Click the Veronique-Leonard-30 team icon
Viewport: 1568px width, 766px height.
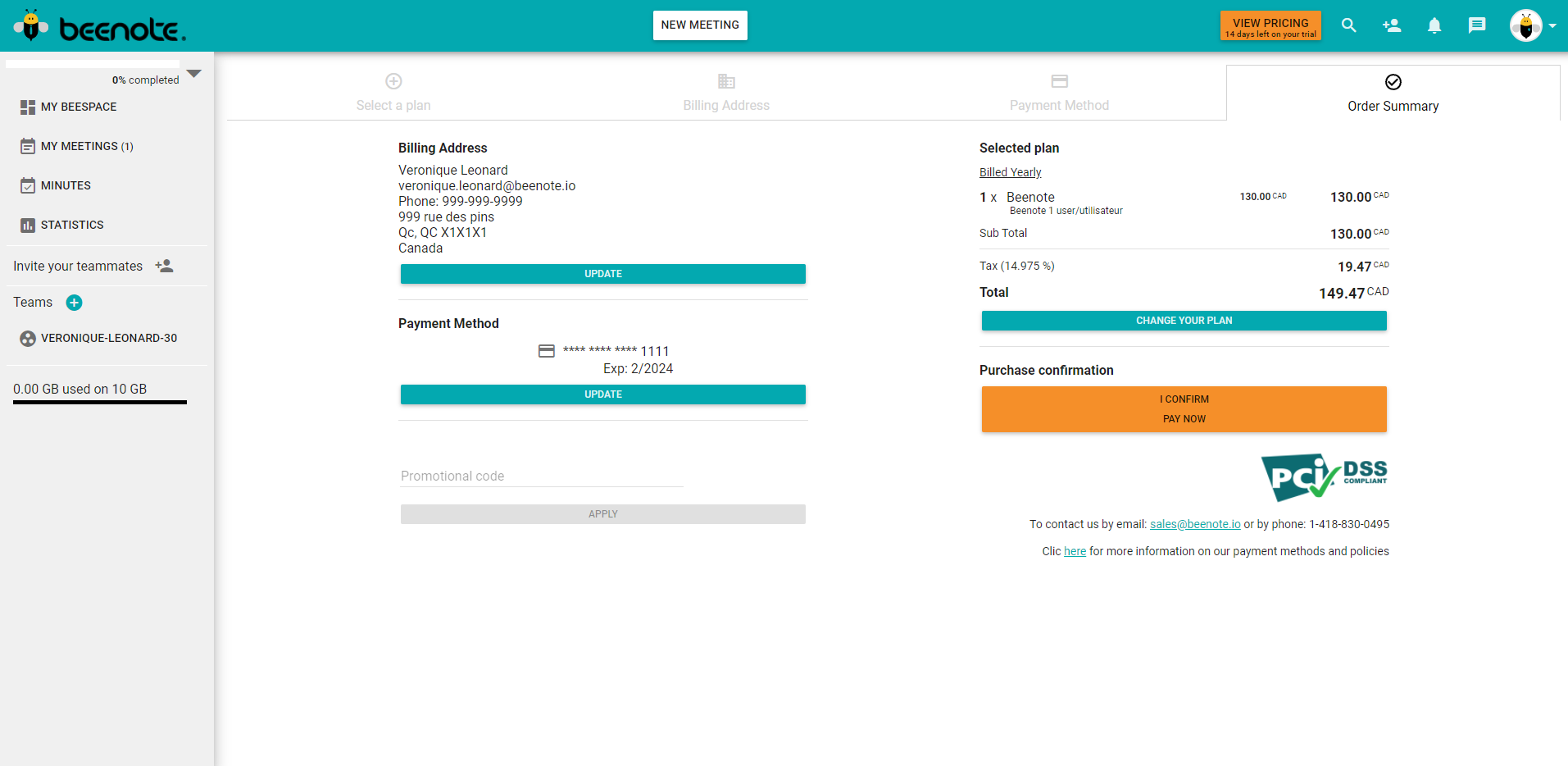(x=28, y=339)
